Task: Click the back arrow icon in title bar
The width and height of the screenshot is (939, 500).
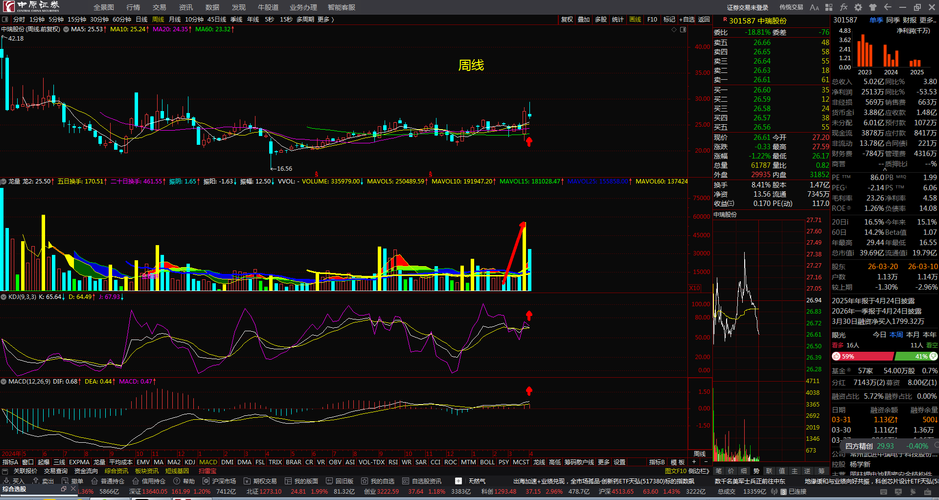Action: tap(887, 7)
